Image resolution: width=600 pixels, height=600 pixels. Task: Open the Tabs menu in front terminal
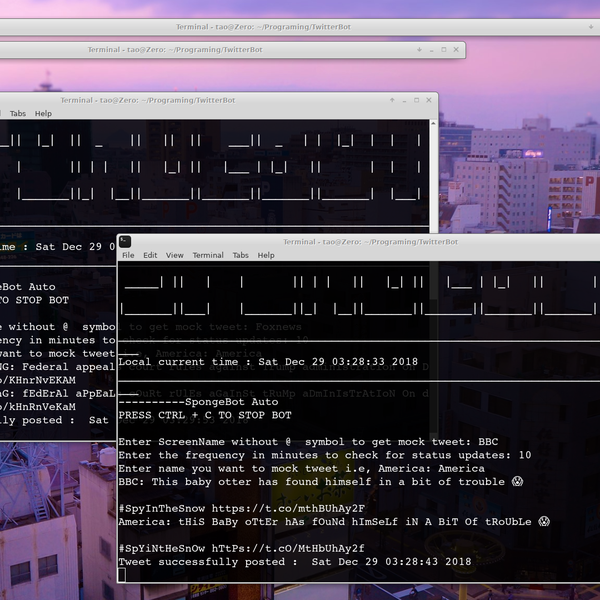[240, 255]
